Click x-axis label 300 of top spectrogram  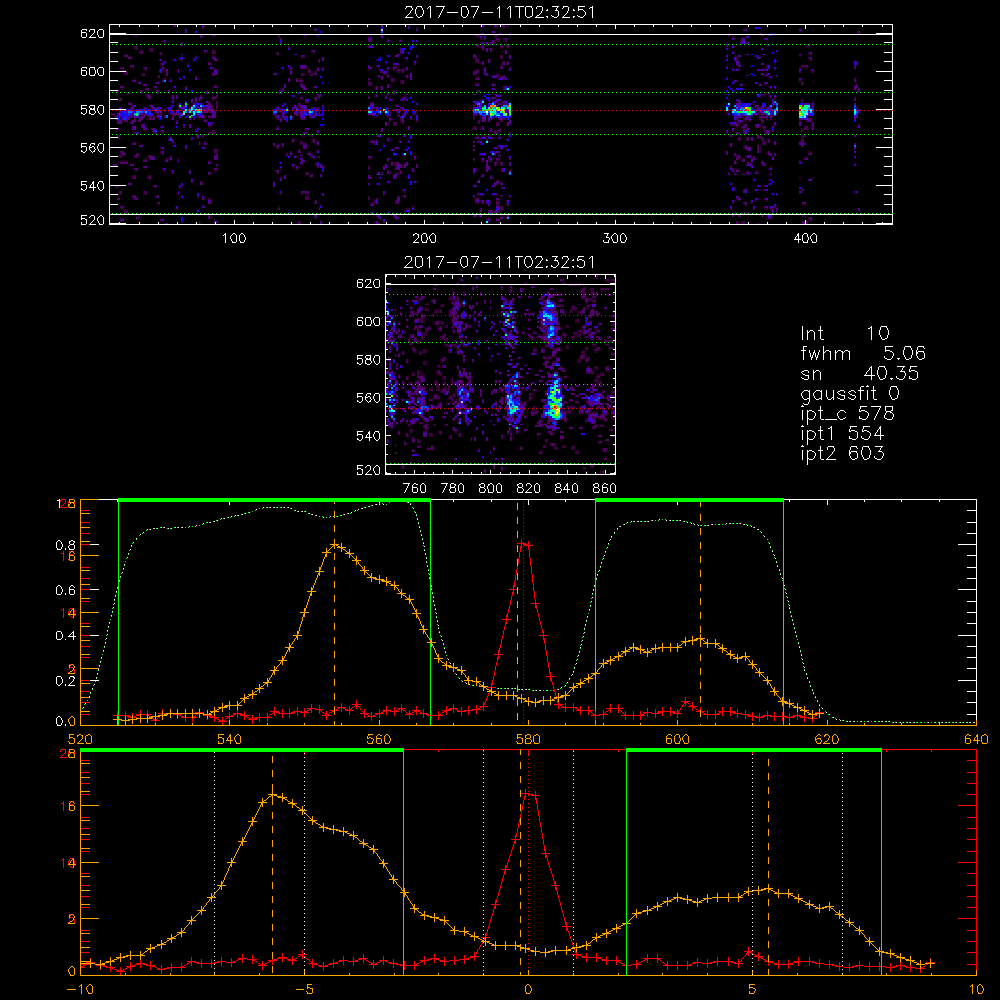click(x=615, y=239)
